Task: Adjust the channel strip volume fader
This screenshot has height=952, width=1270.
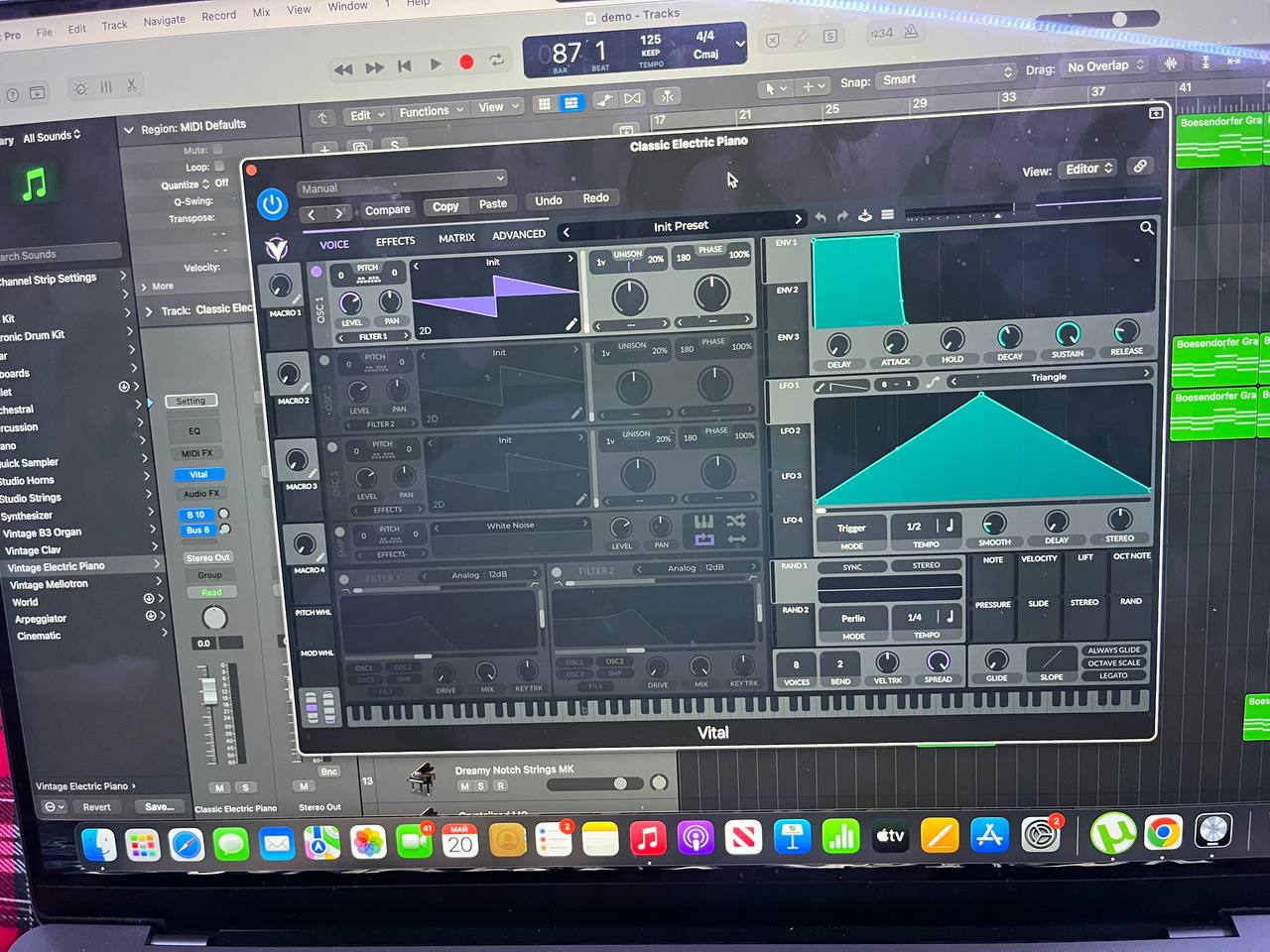Action: 209,690
